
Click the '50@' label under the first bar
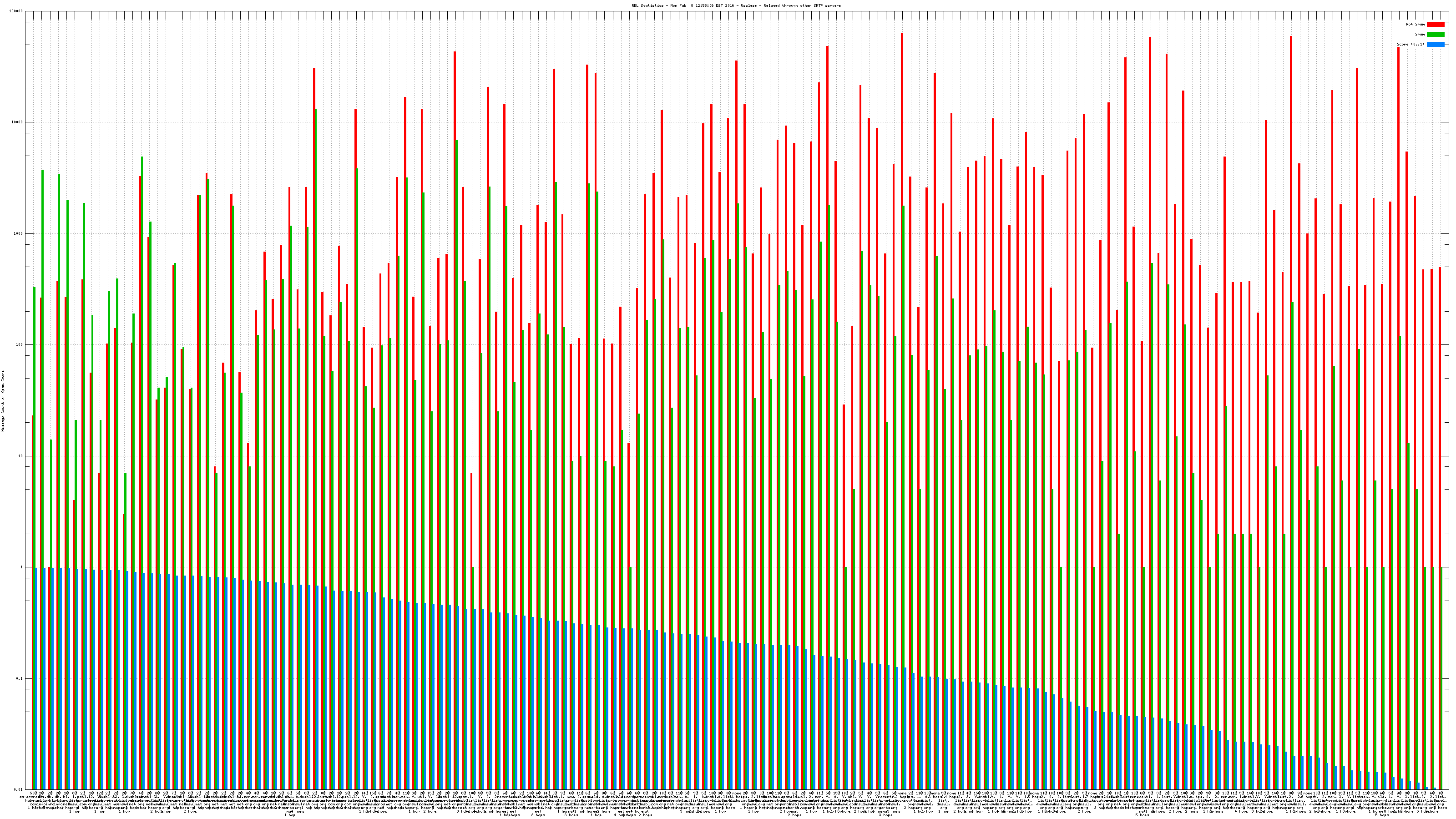click(x=33, y=794)
